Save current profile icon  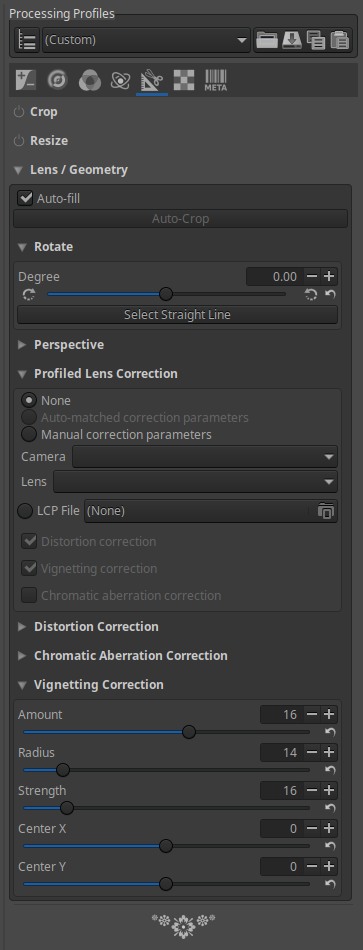291,41
